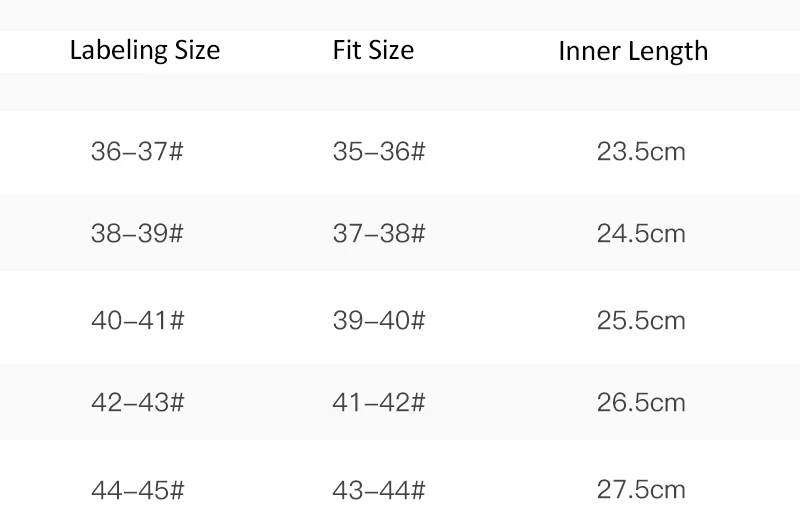Select labeling size 36–37# cell
This screenshot has height=532, width=800.
point(137,151)
